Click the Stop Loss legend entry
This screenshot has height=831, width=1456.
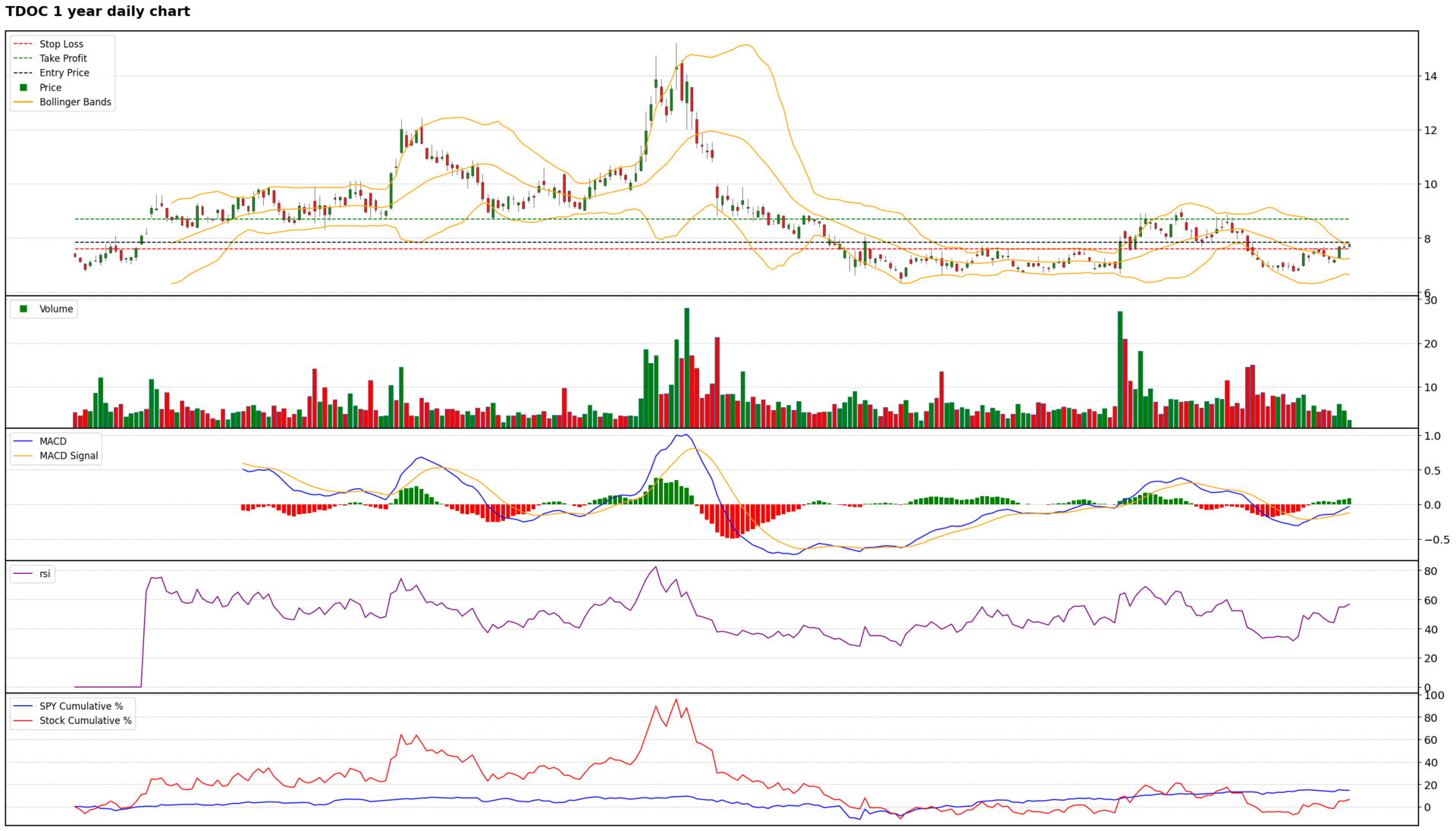[61, 44]
